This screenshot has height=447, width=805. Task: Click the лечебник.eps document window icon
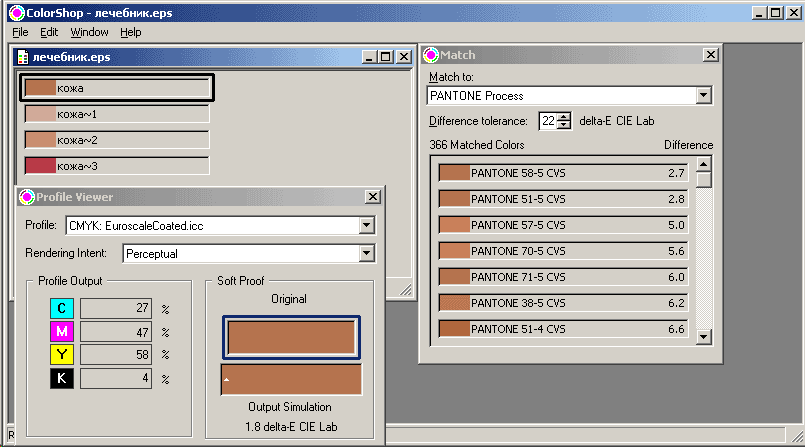pos(23,57)
